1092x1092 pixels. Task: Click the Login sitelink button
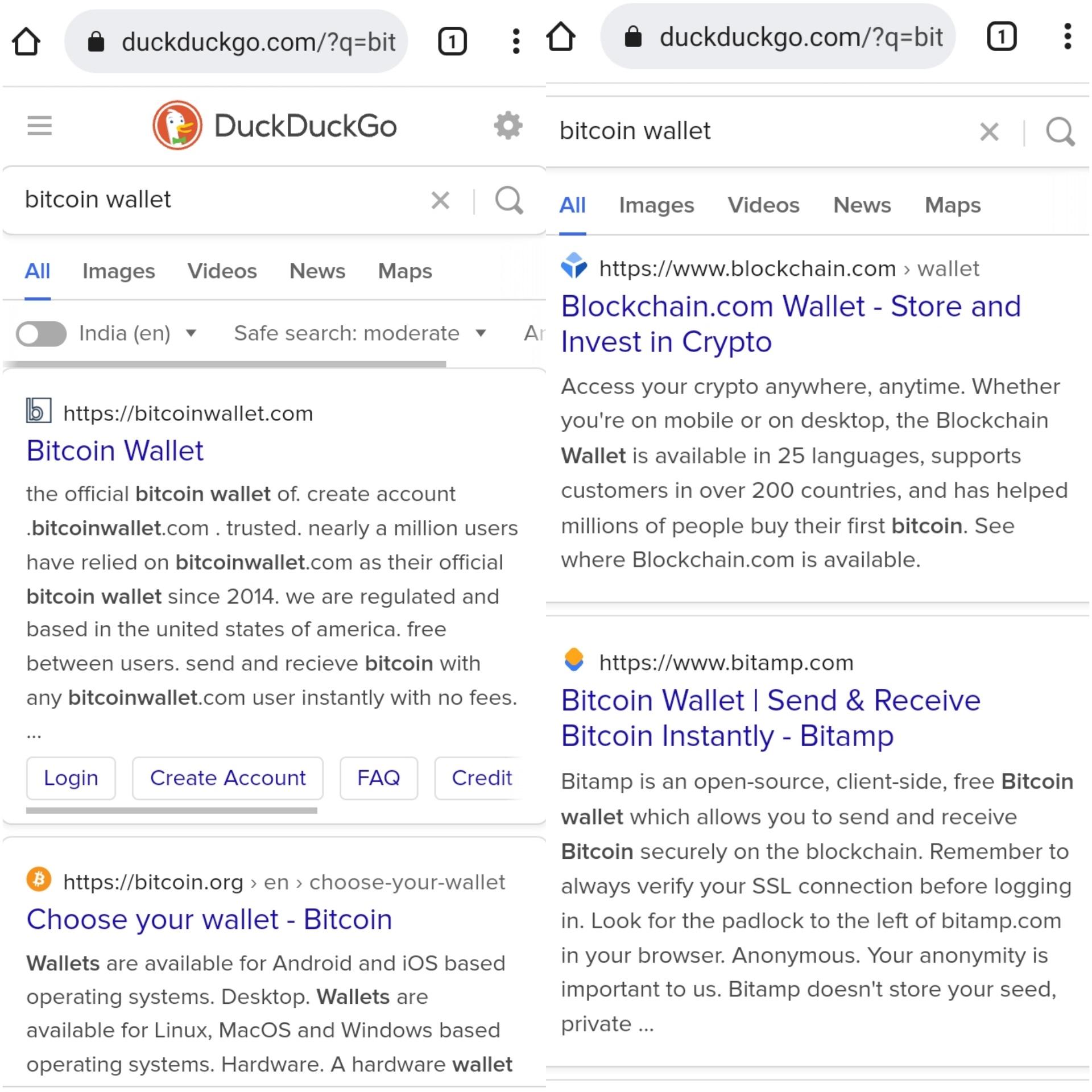pyautogui.click(x=71, y=777)
